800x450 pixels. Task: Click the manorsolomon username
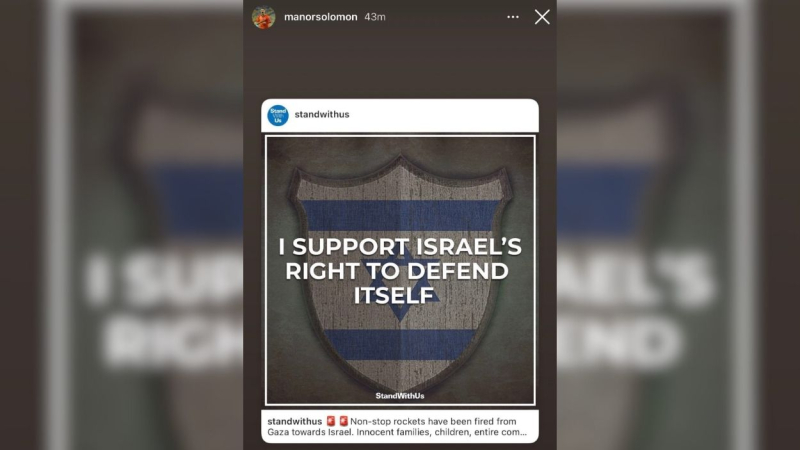[320, 17]
